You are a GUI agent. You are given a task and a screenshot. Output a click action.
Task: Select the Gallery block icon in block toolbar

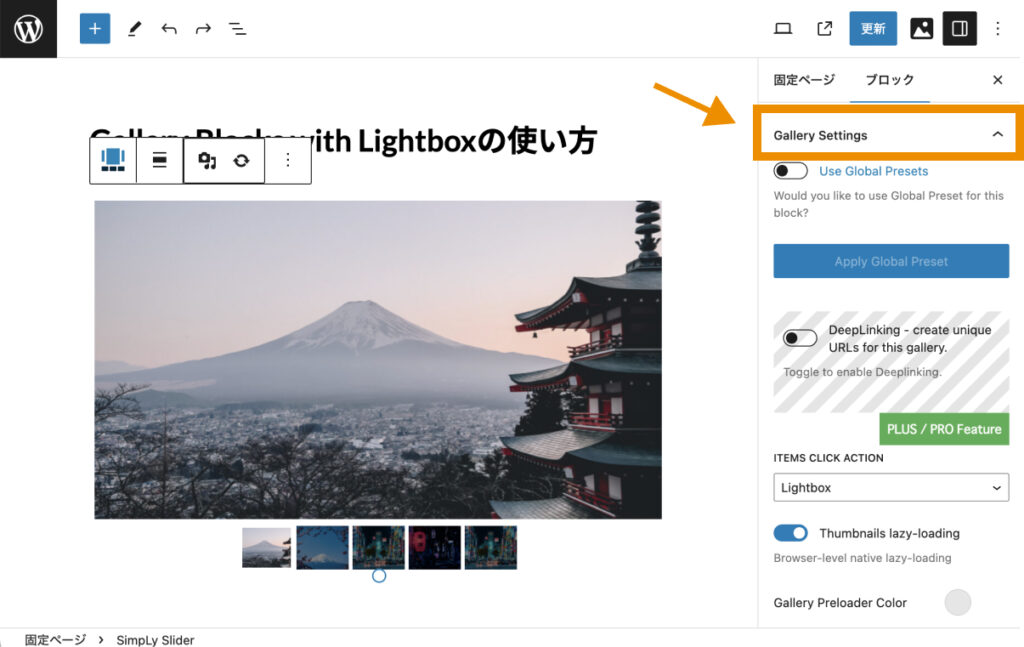coord(112,160)
